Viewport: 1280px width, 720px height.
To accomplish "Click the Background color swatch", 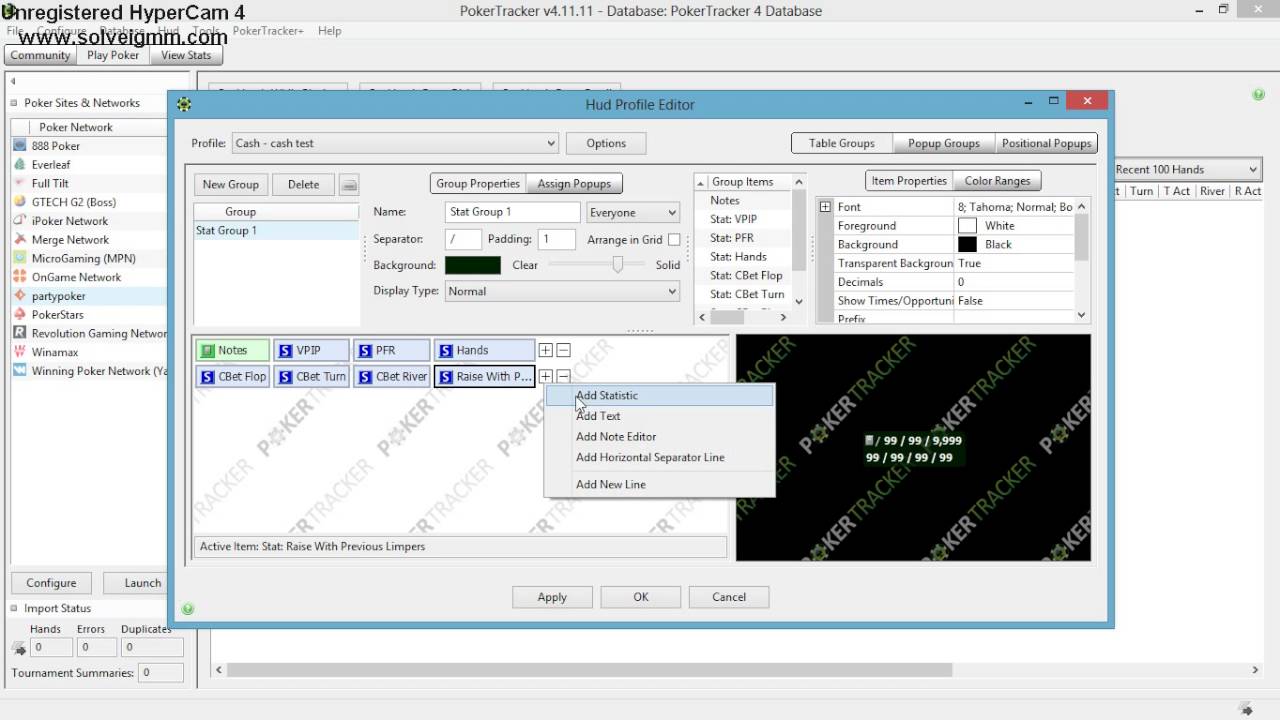I will pos(473,265).
